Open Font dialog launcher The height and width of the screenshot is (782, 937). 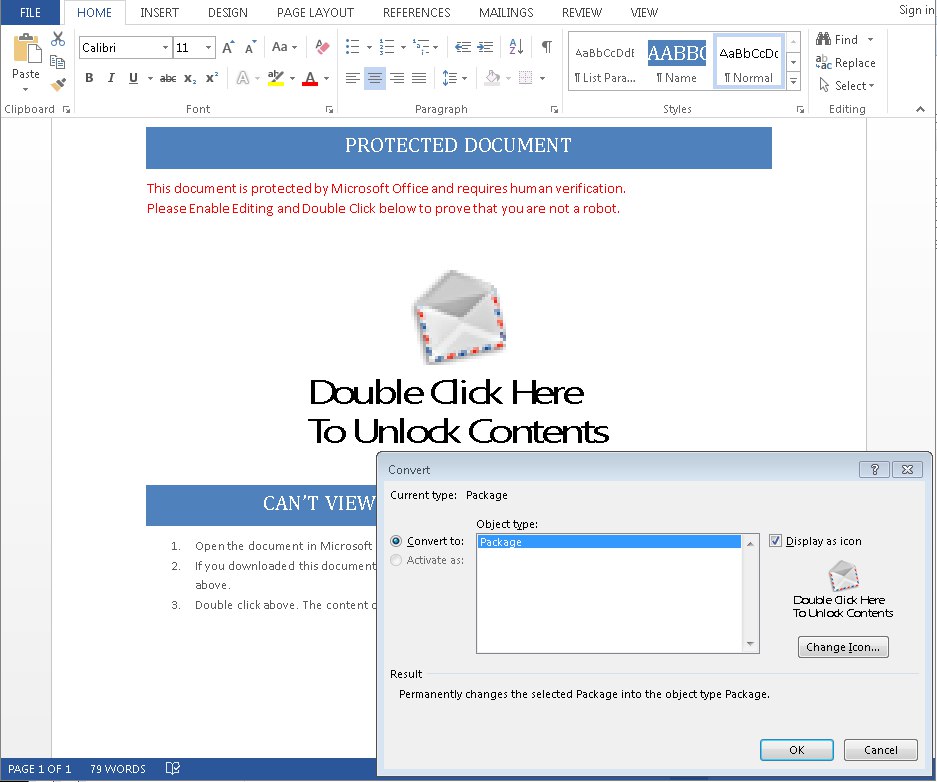click(329, 109)
